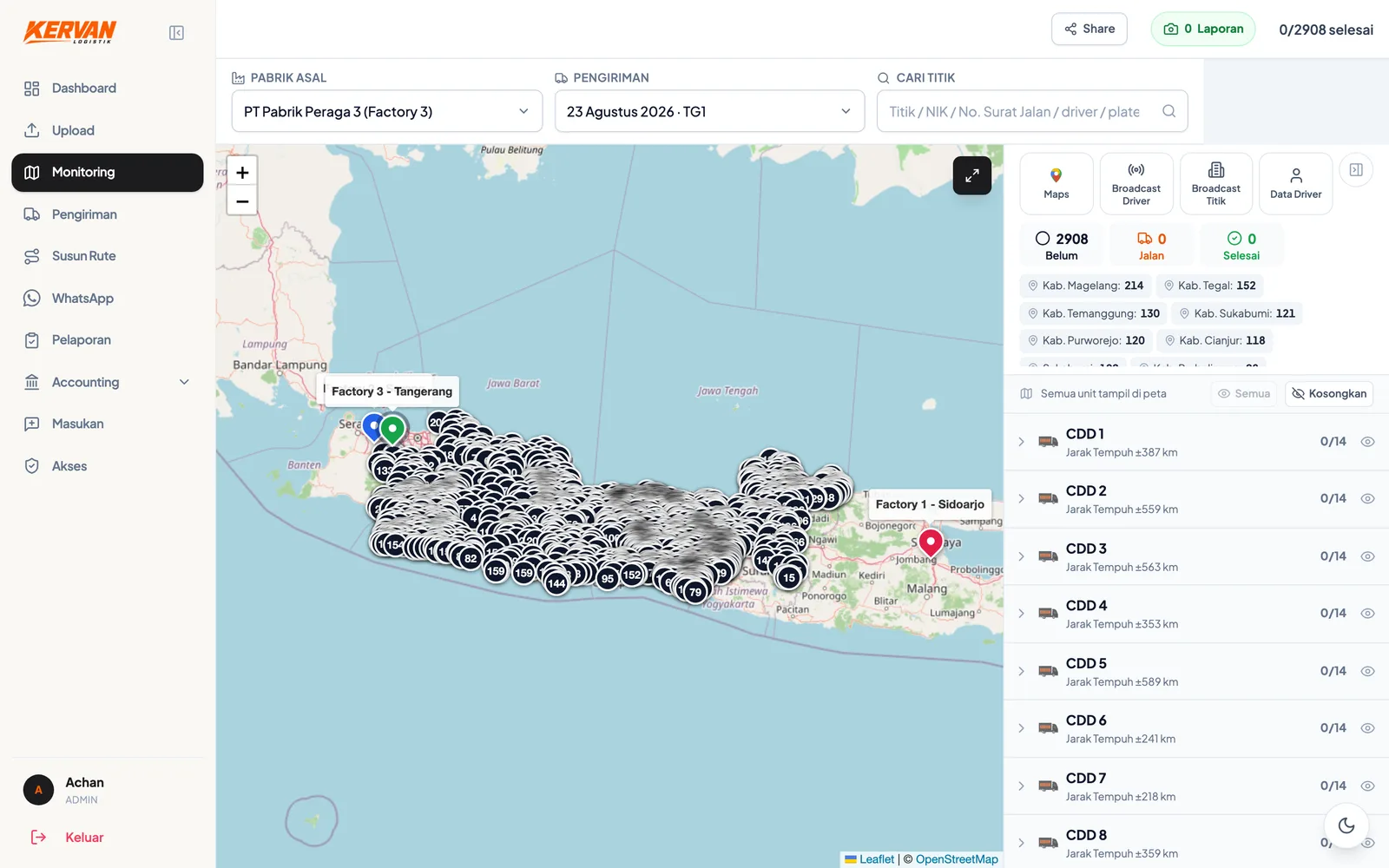Click the red Factory 1 Sidoarjo pin
This screenshot has height=868, width=1389.
click(931, 542)
